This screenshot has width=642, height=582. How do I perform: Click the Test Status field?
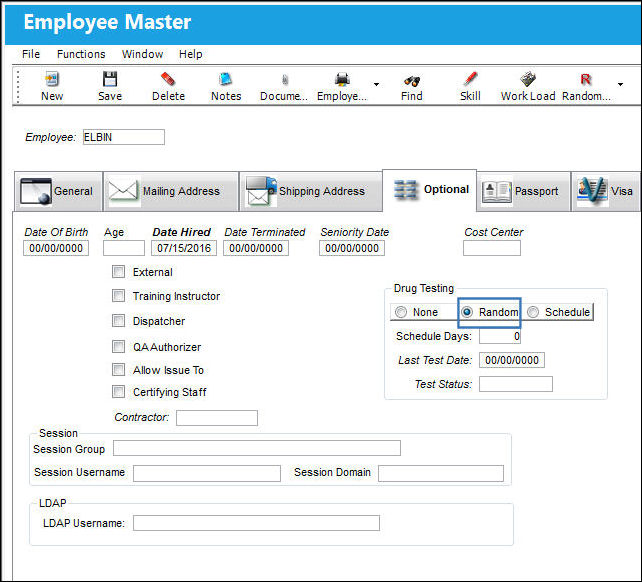click(x=516, y=384)
